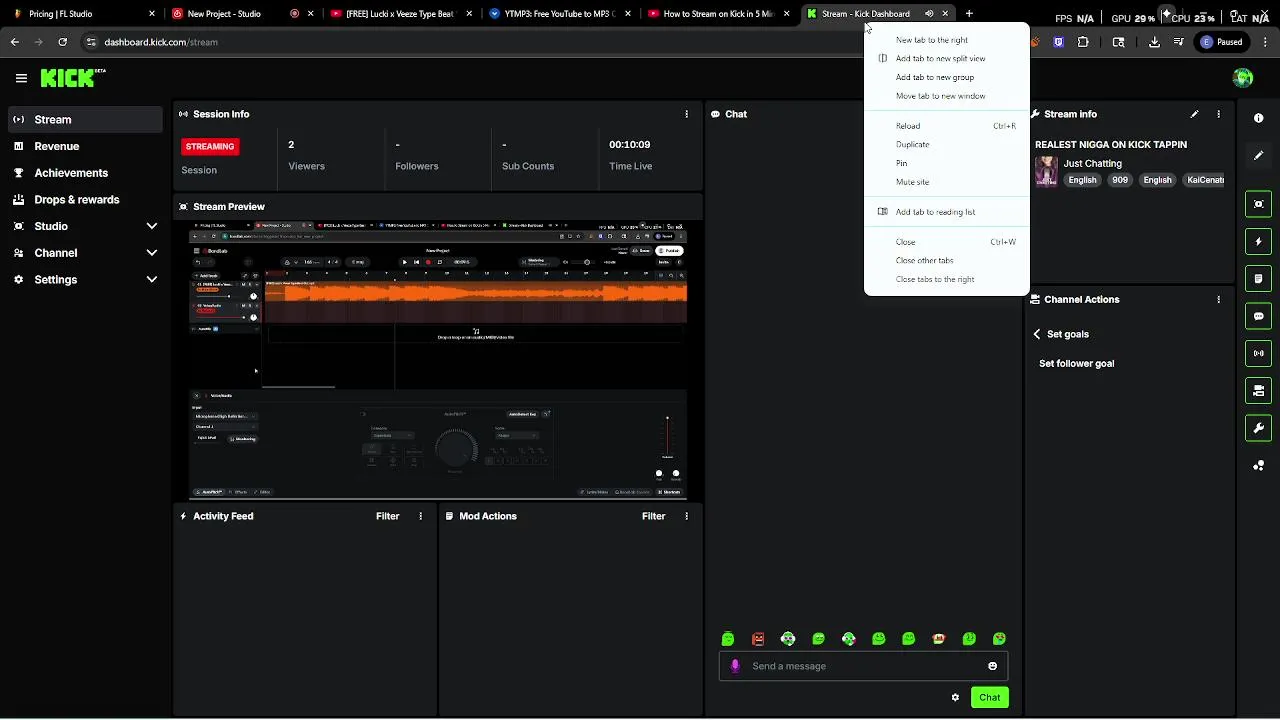Open the Mod Actions Filter
Viewport: 1280px width, 720px height.
coord(653,516)
